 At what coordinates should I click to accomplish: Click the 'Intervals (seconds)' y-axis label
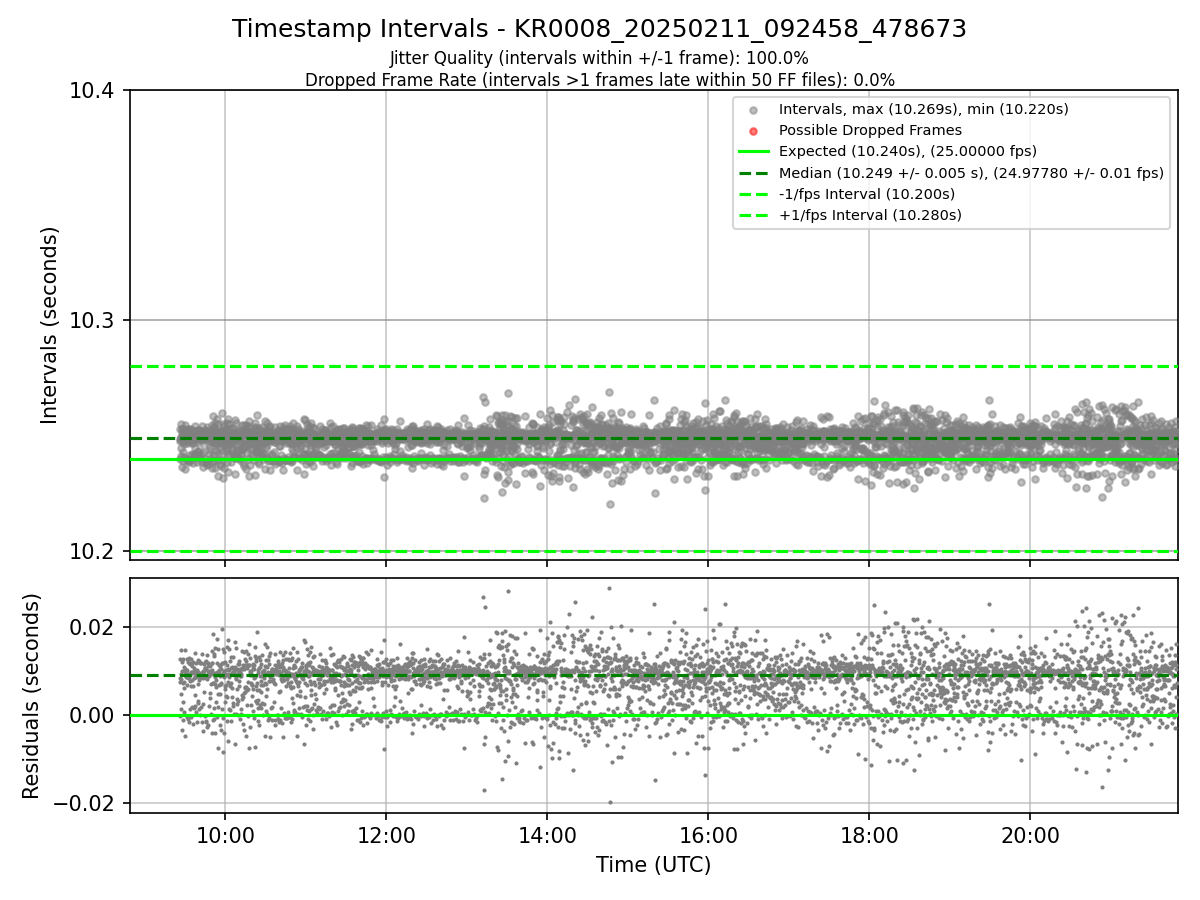coord(50,325)
